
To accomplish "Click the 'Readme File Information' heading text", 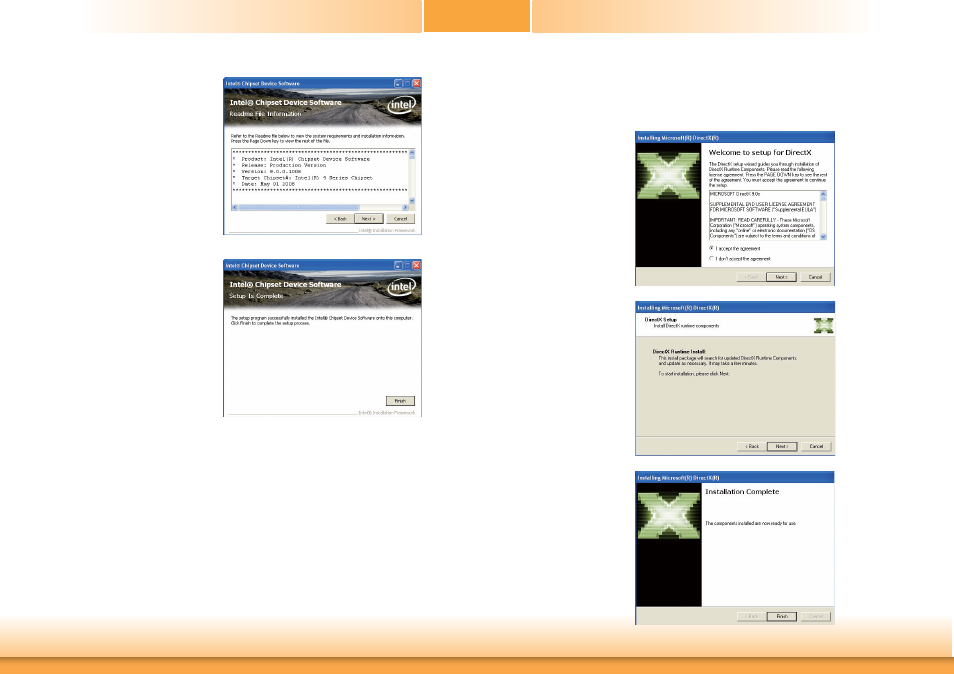I will [x=265, y=114].
